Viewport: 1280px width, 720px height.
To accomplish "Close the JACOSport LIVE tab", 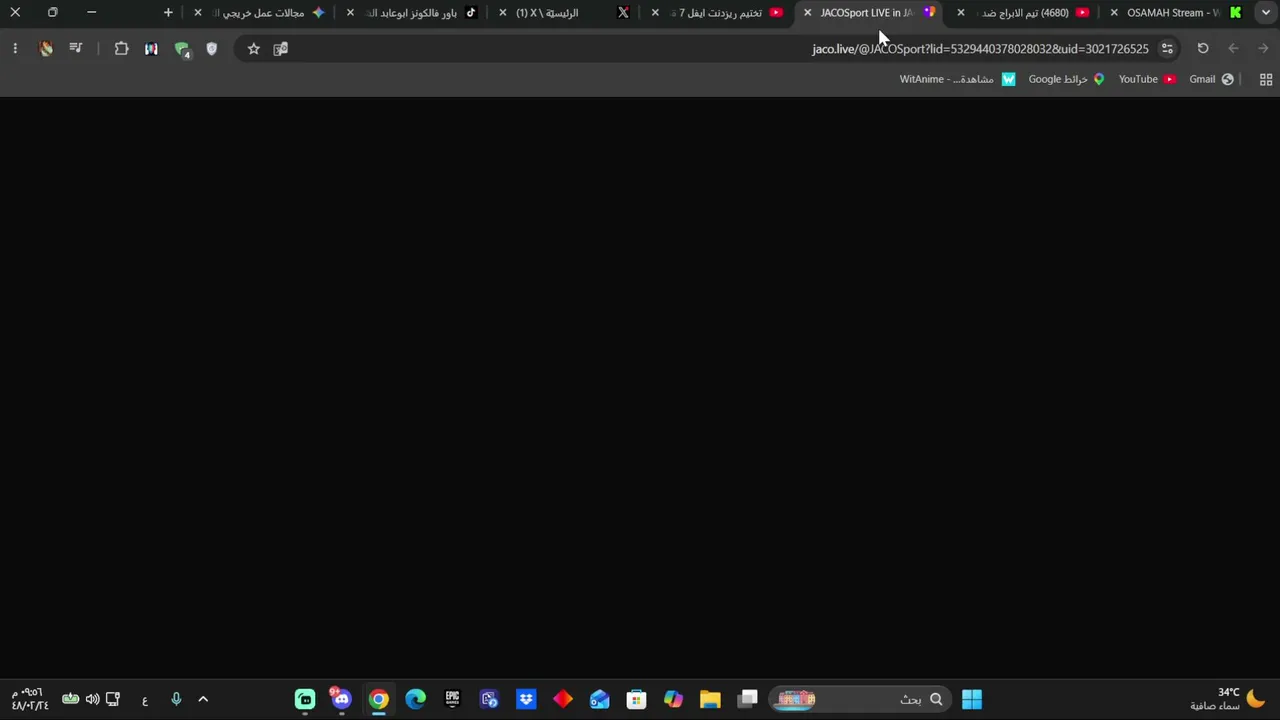I will pos(808,13).
